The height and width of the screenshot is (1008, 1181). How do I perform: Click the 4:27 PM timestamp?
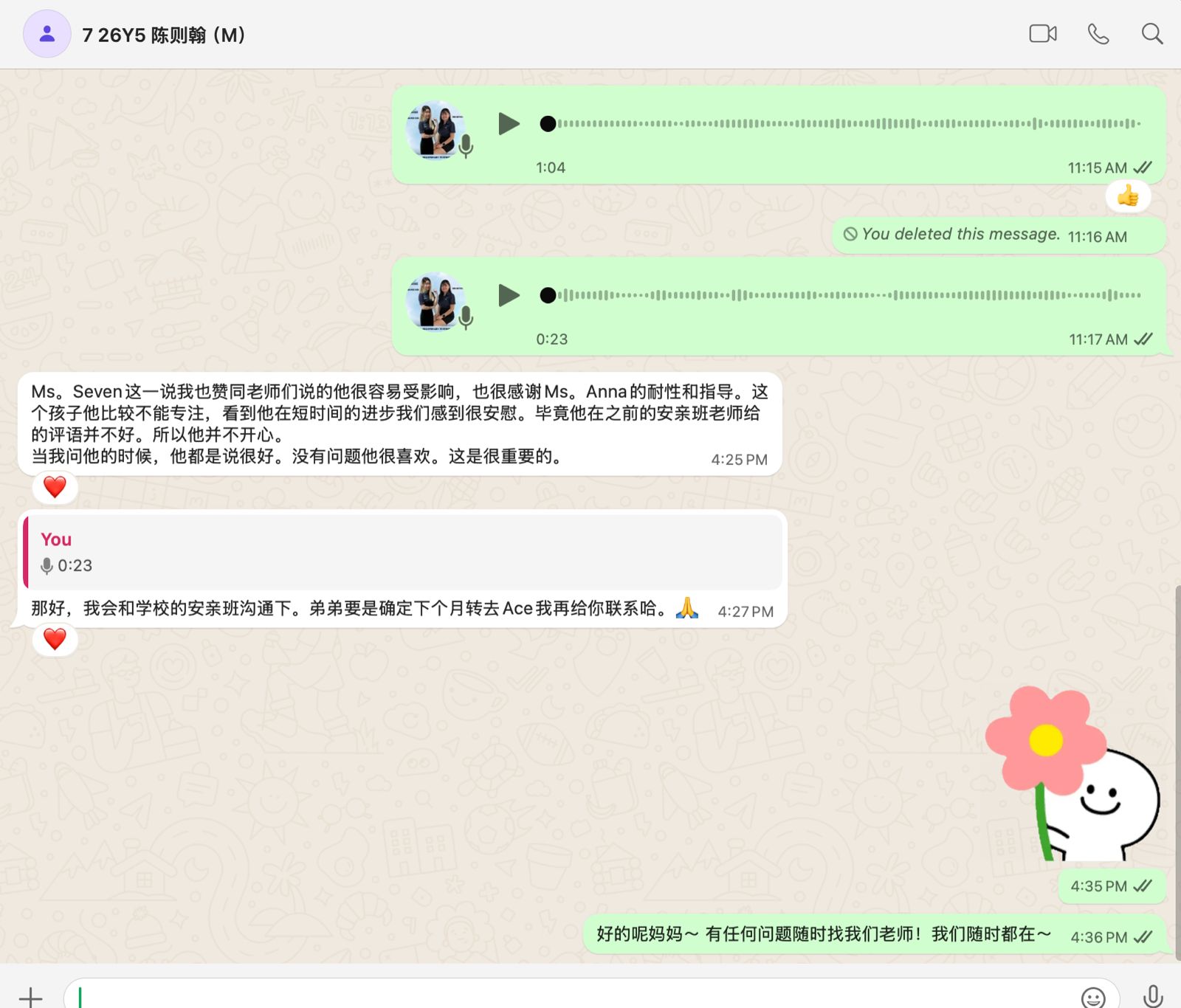(x=746, y=612)
